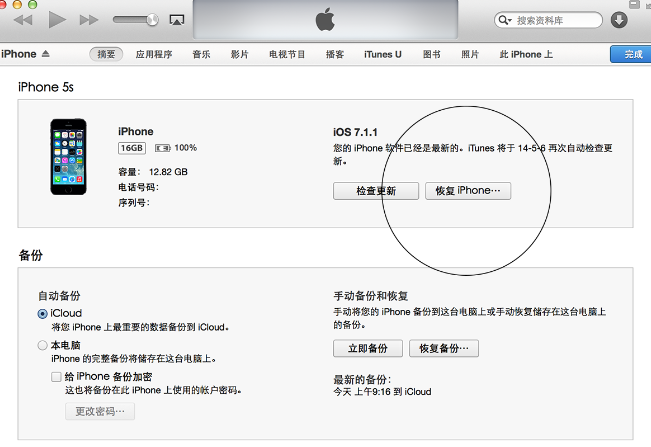Click the blue 完成 button

click(633, 54)
